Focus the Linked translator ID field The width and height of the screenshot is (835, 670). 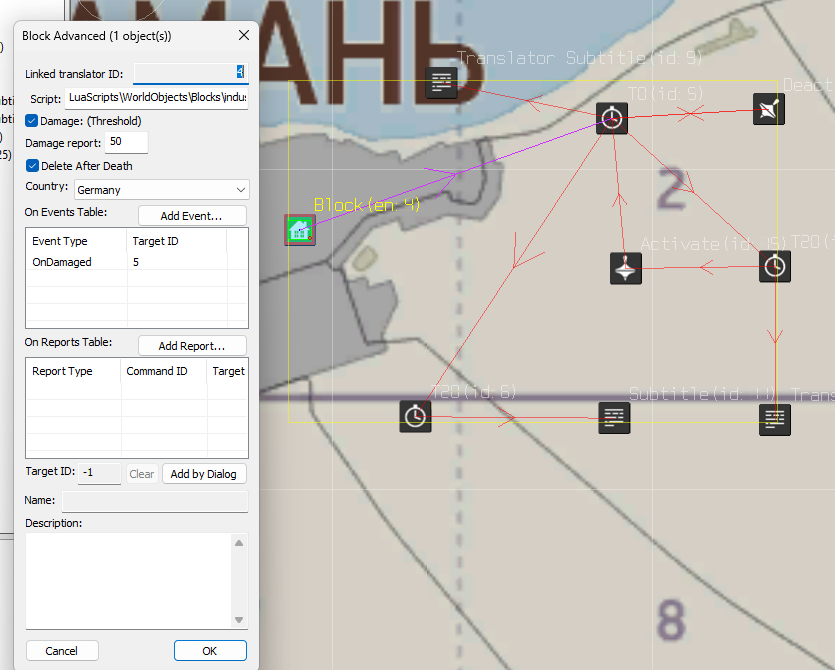pos(189,72)
